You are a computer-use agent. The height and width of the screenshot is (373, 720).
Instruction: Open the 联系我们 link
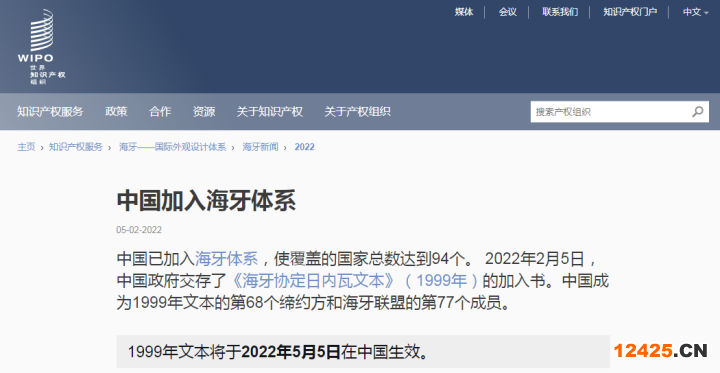560,12
